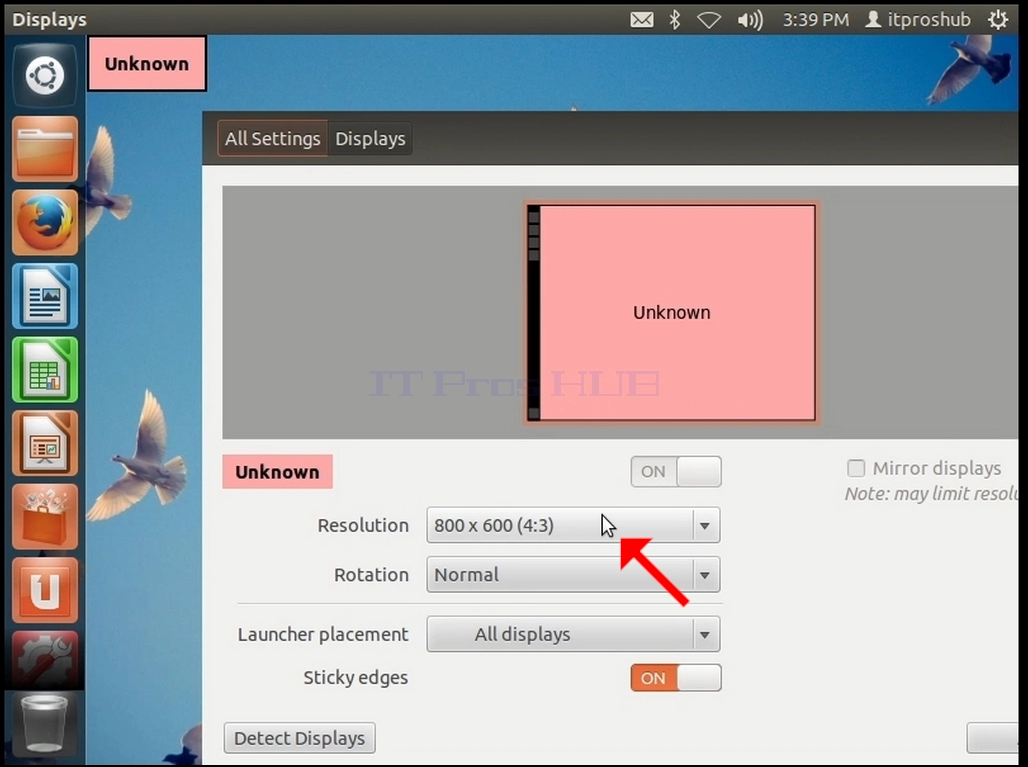Click the Unknown overlay label on desktop
Screen dimensions: 1028x767
click(147, 64)
